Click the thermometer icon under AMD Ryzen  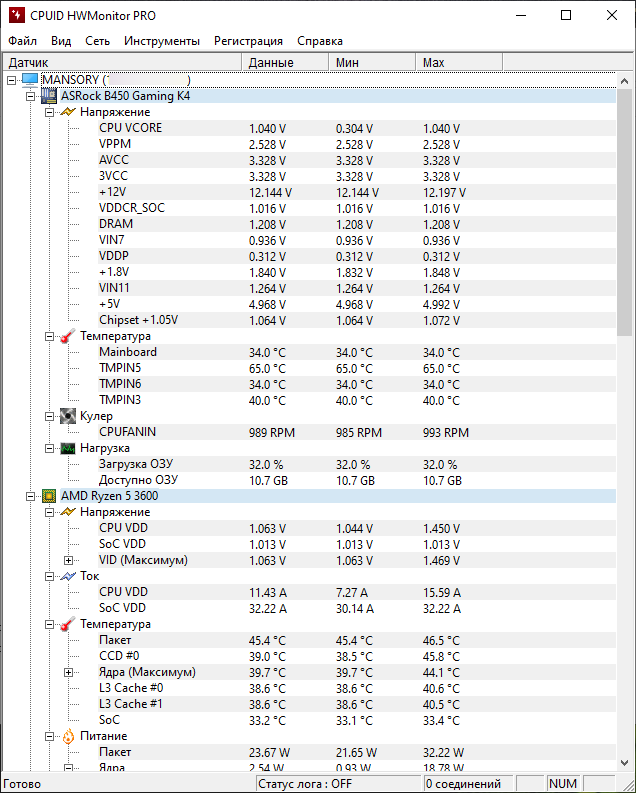point(68,624)
